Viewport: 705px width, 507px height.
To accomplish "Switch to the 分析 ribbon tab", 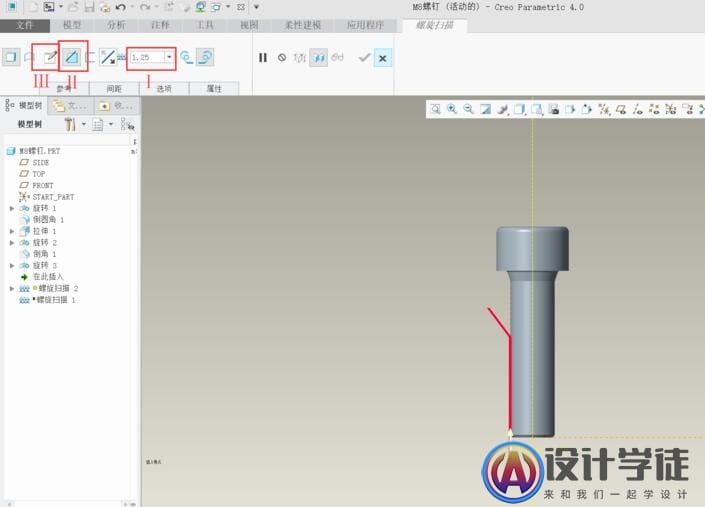I will tap(116, 24).
